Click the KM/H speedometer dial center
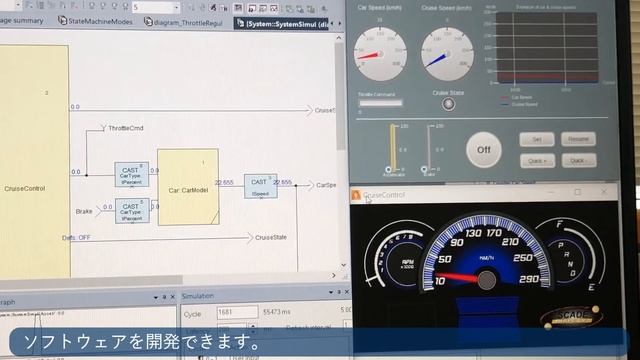This screenshot has height=360, width=640. [486, 280]
